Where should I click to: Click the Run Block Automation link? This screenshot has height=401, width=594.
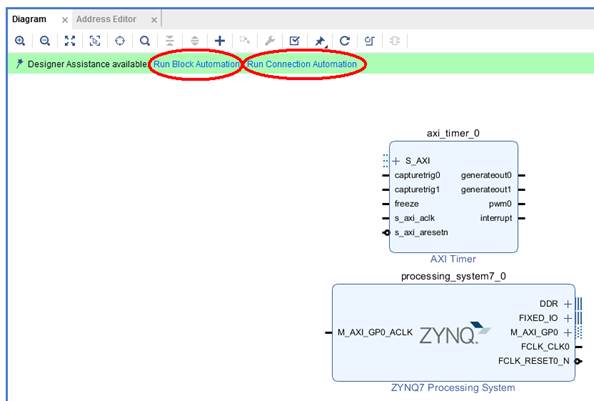point(196,64)
